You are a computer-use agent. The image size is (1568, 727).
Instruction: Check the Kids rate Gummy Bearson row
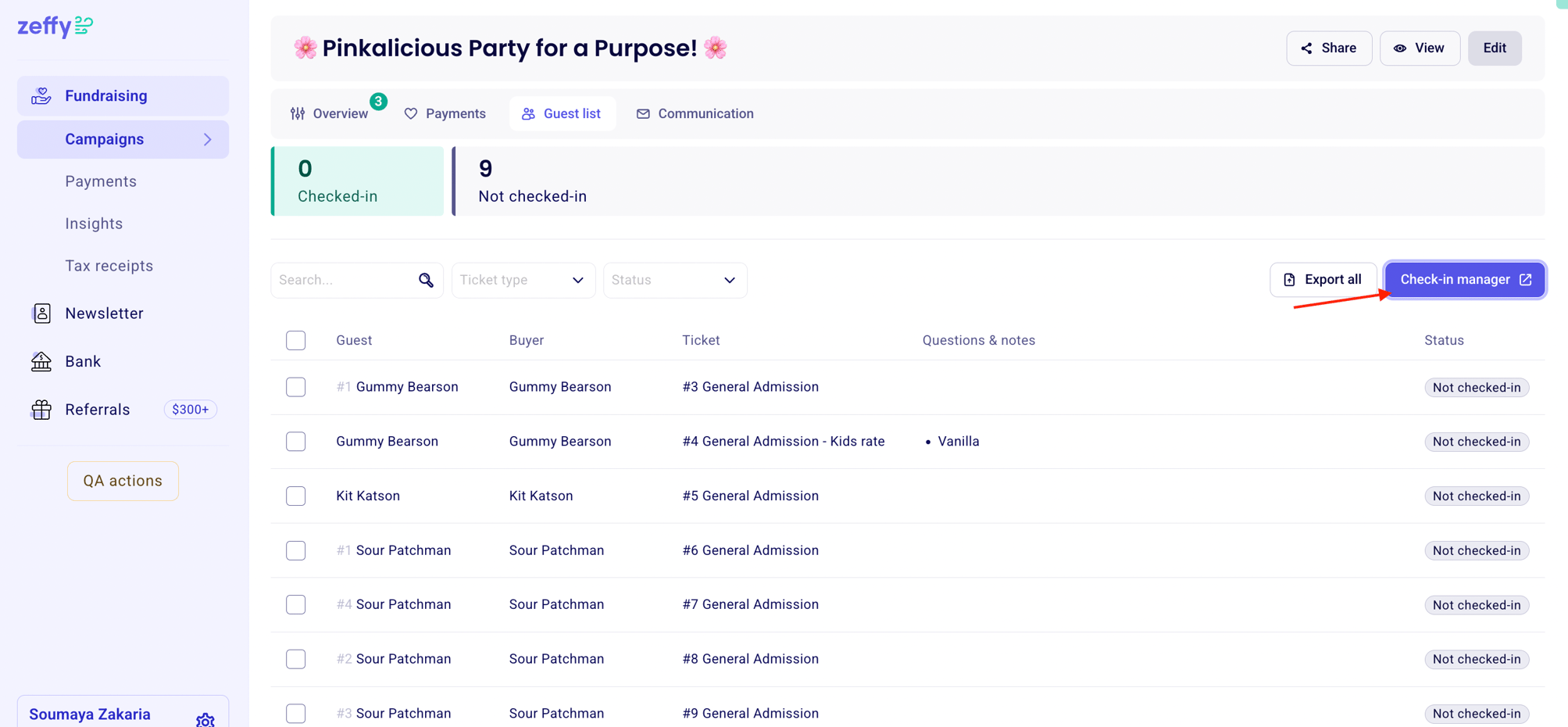click(x=295, y=442)
